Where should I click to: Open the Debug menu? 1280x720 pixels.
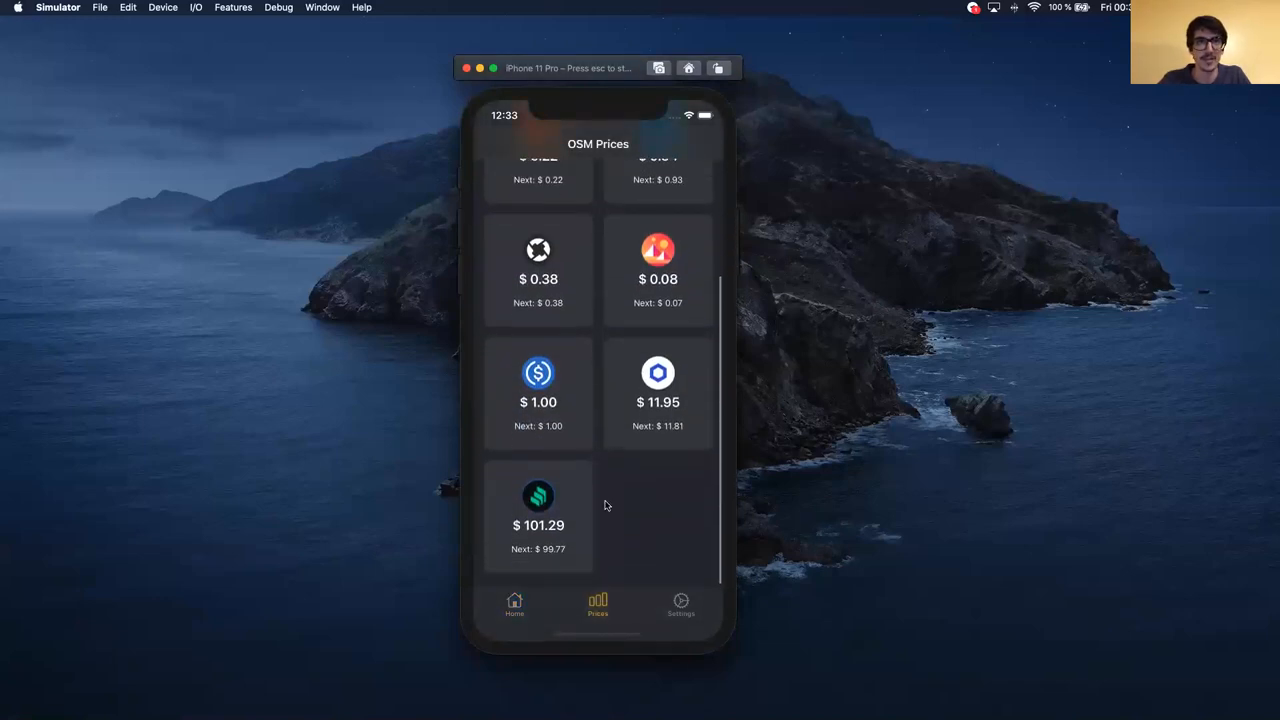[x=279, y=7]
